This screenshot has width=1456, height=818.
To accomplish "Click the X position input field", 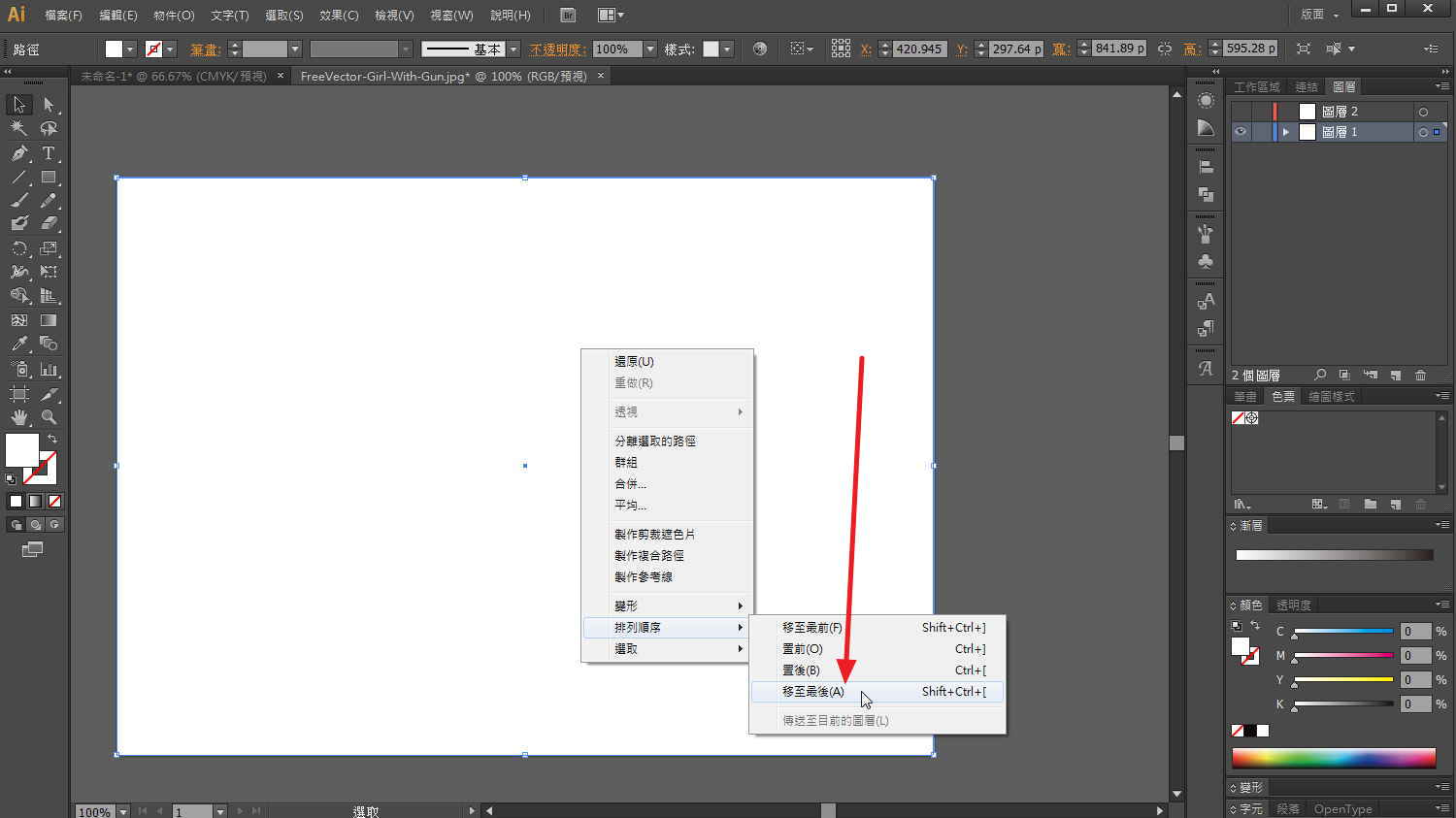I will [x=918, y=49].
